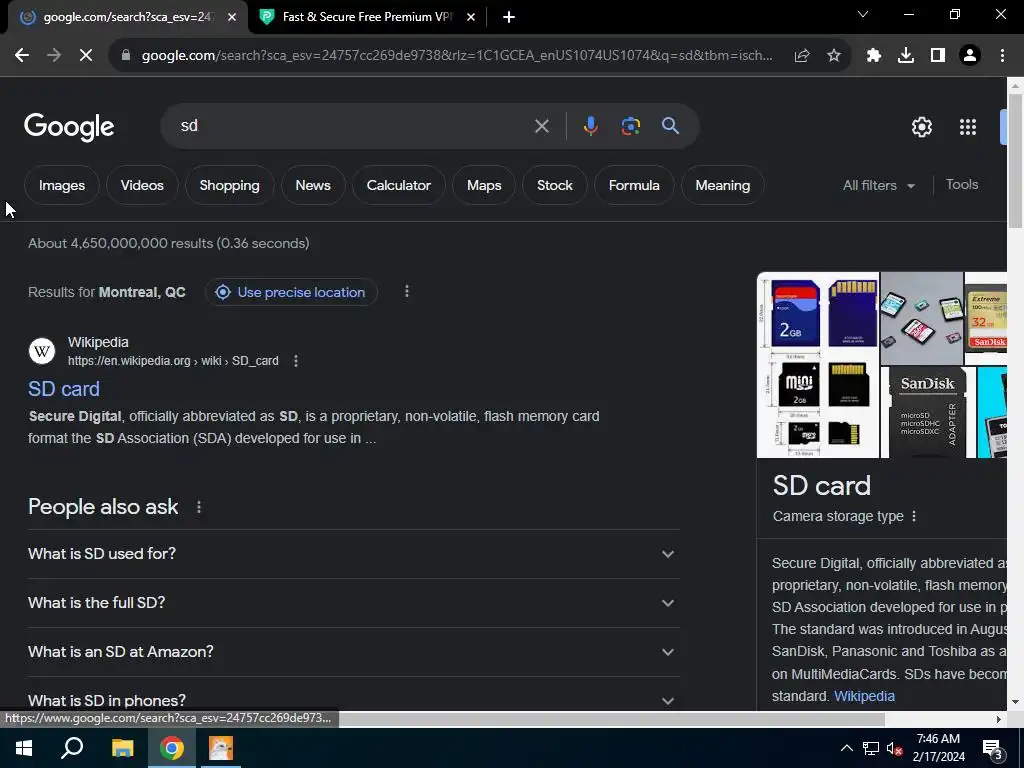The height and width of the screenshot is (768, 1024).
Task: Open the SanDisk adapter image thumbnail
Action: 928,412
